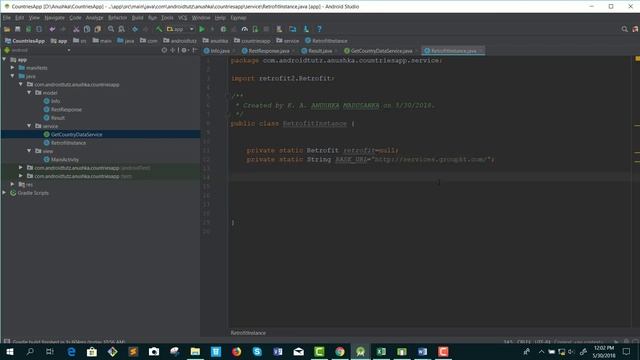Click the Paste icon in toolbar
The height and width of the screenshot is (360, 640).
click(98, 29)
